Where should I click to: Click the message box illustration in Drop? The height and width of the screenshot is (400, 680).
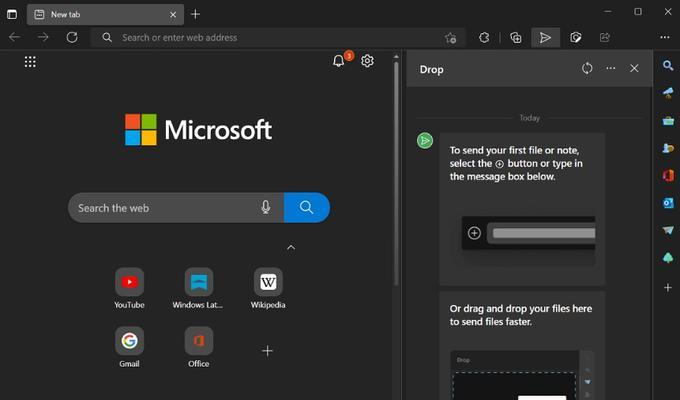click(x=528, y=233)
